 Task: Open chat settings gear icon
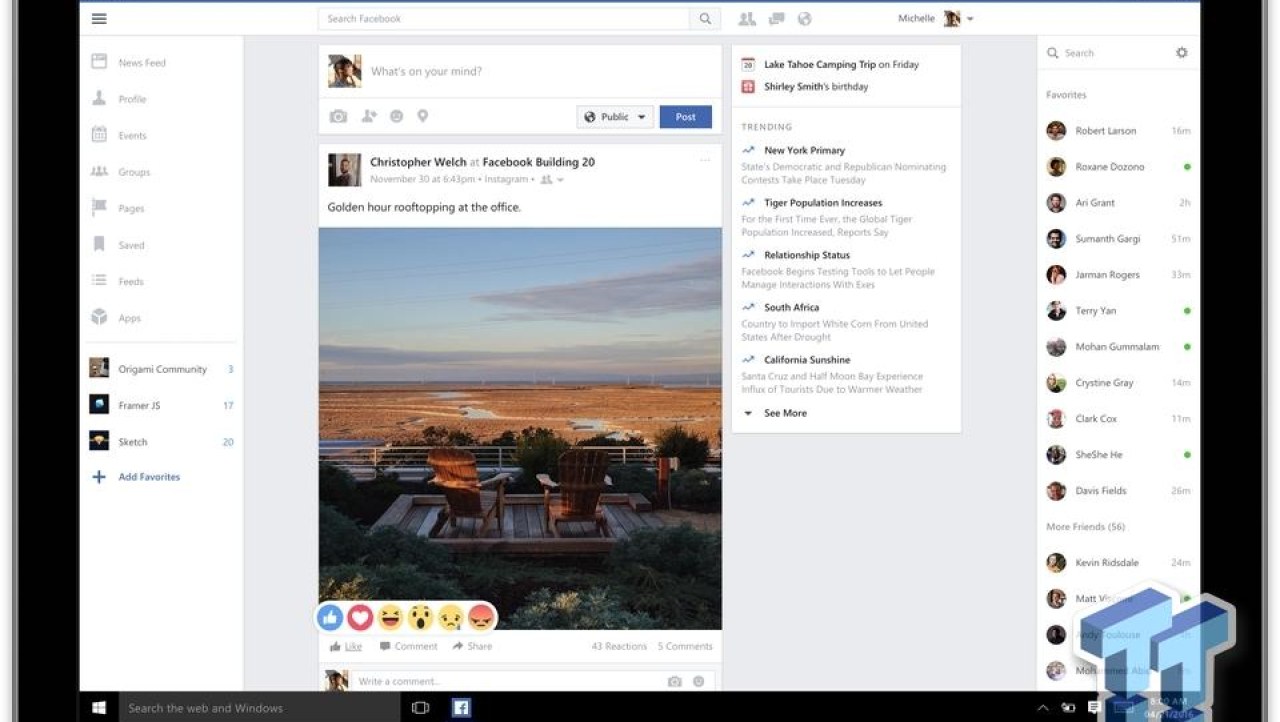click(x=1182, y=53)
